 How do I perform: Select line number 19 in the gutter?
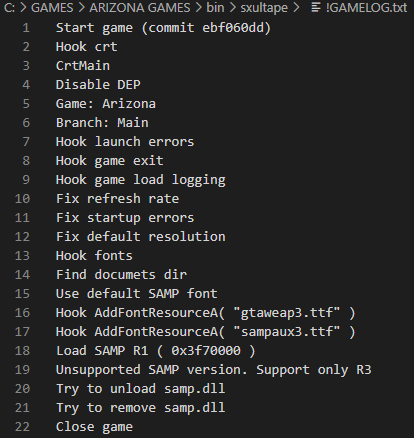[x=22, y=370]
